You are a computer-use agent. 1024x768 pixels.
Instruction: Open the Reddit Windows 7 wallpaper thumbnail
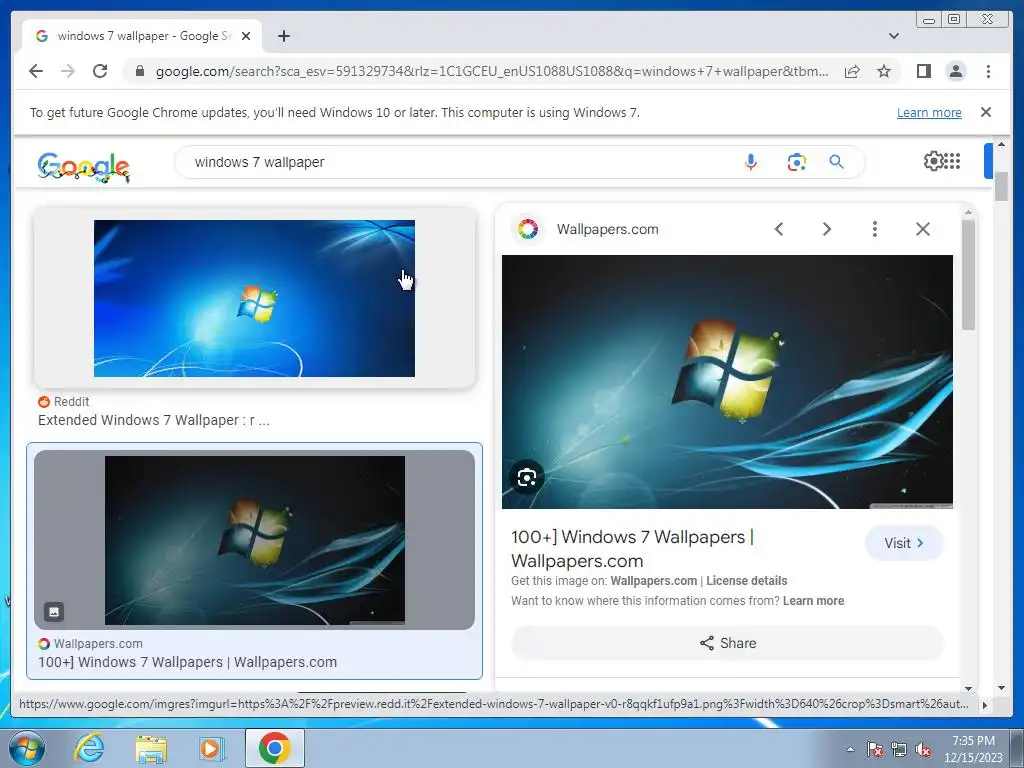tap(254, 298)
